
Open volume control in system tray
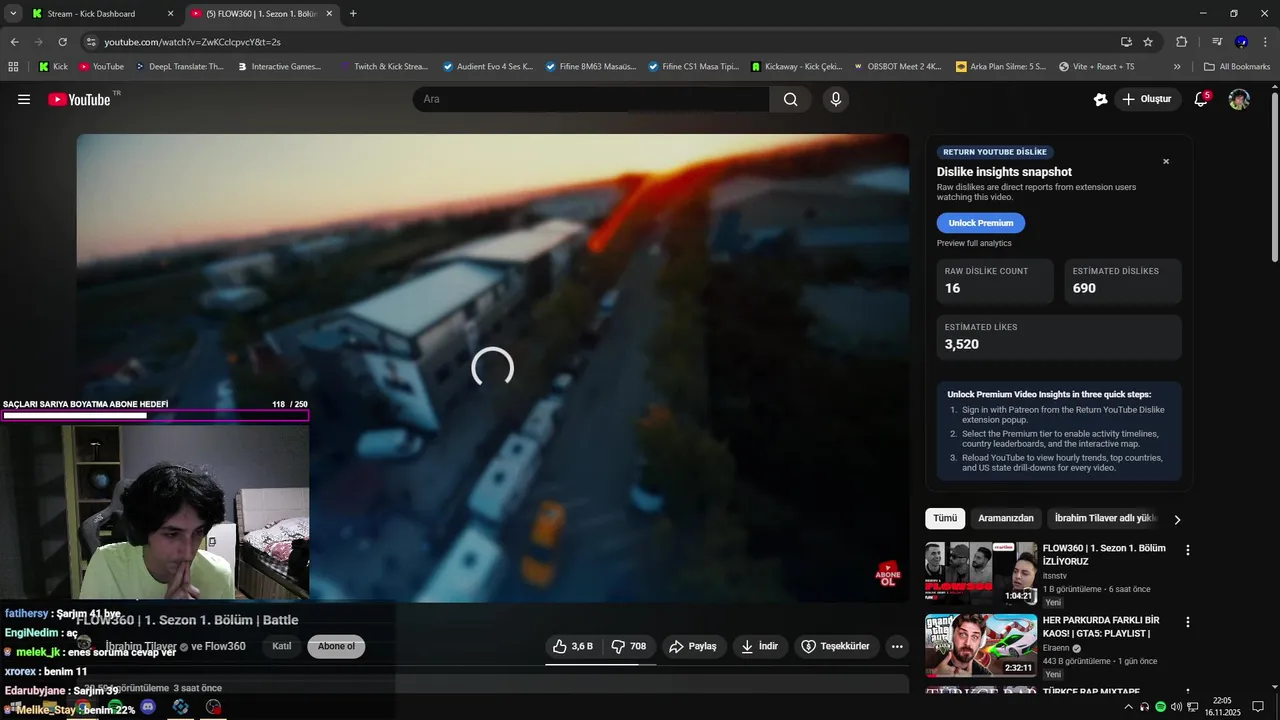point(1176,707)
